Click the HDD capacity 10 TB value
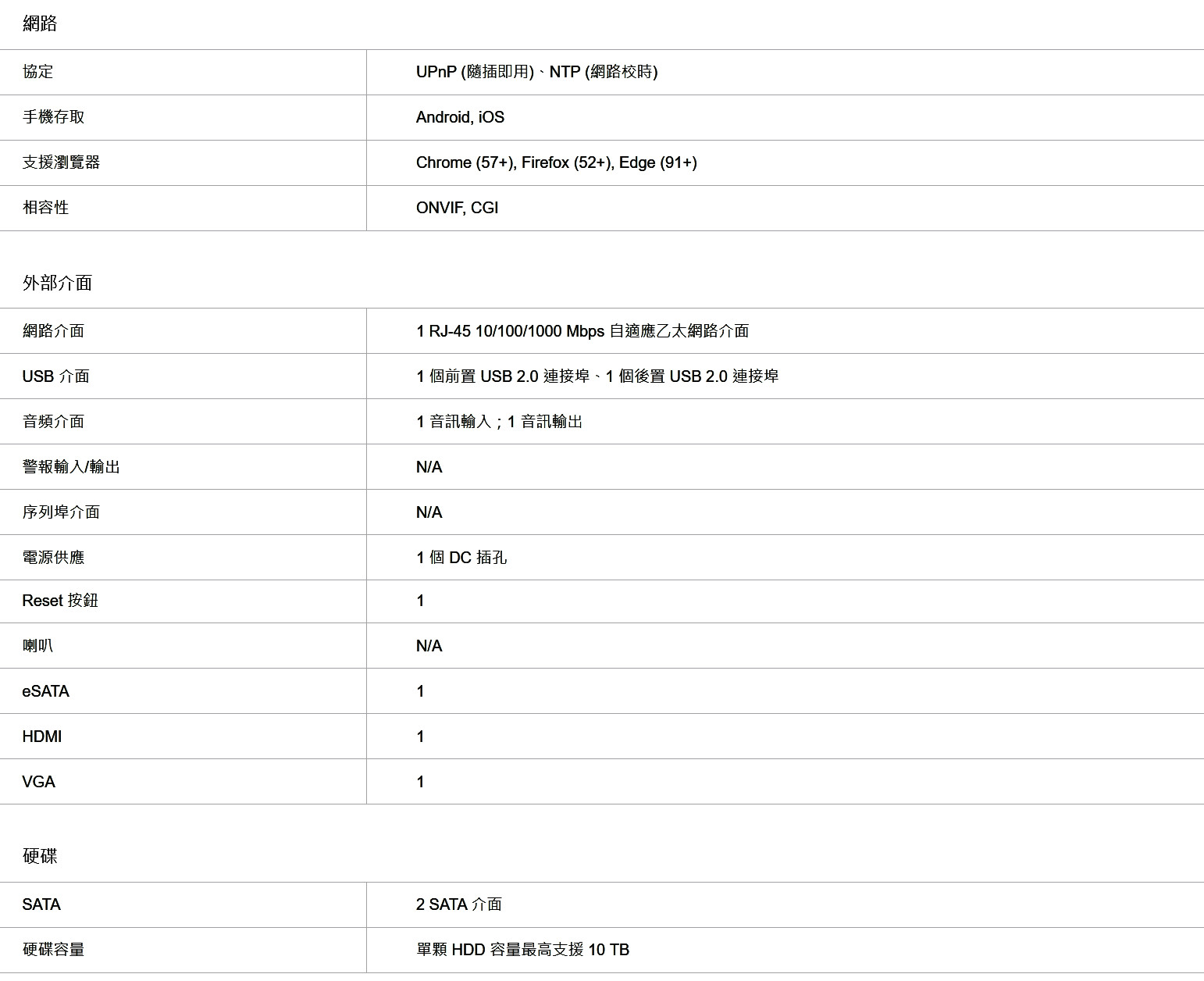The width and height of the screenshot is (1204, 981). [522, 950]
